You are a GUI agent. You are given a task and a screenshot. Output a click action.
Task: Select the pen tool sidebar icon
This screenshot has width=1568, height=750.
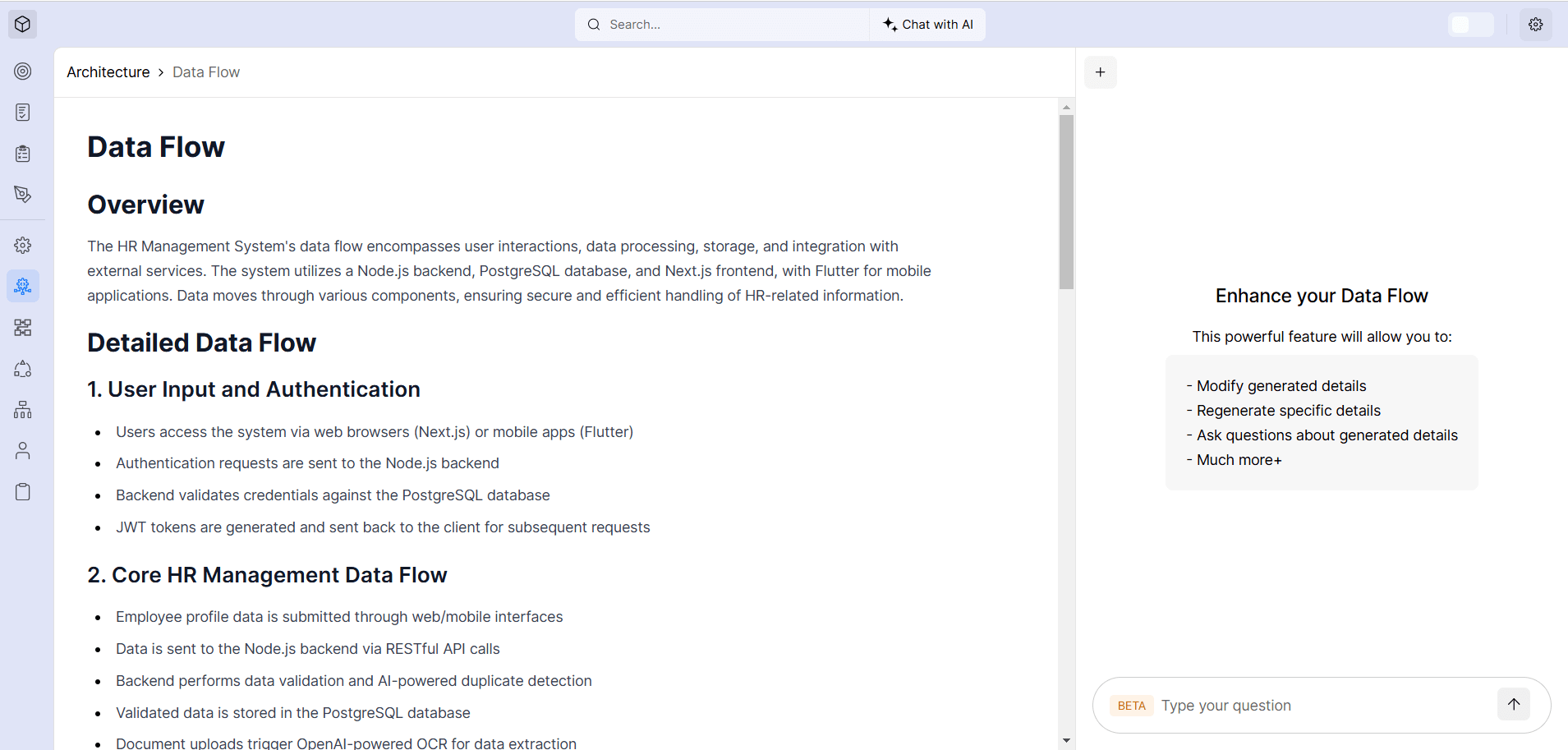(x=23, y=195)
